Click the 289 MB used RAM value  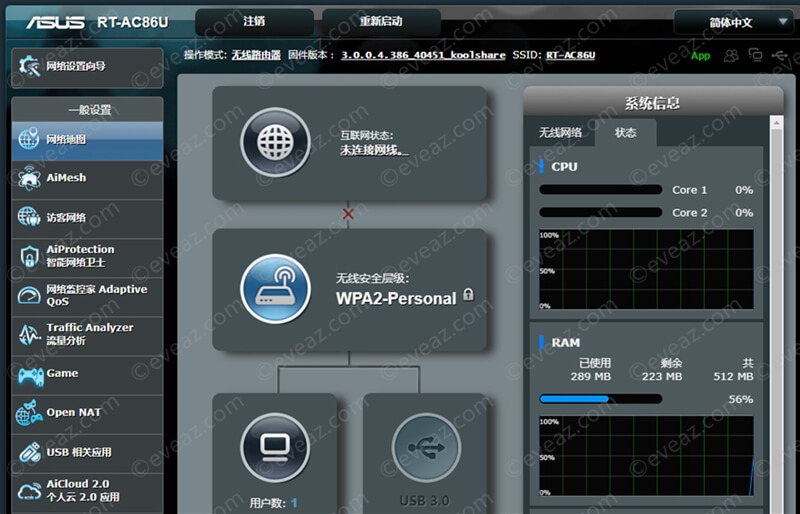pos(590,377)
